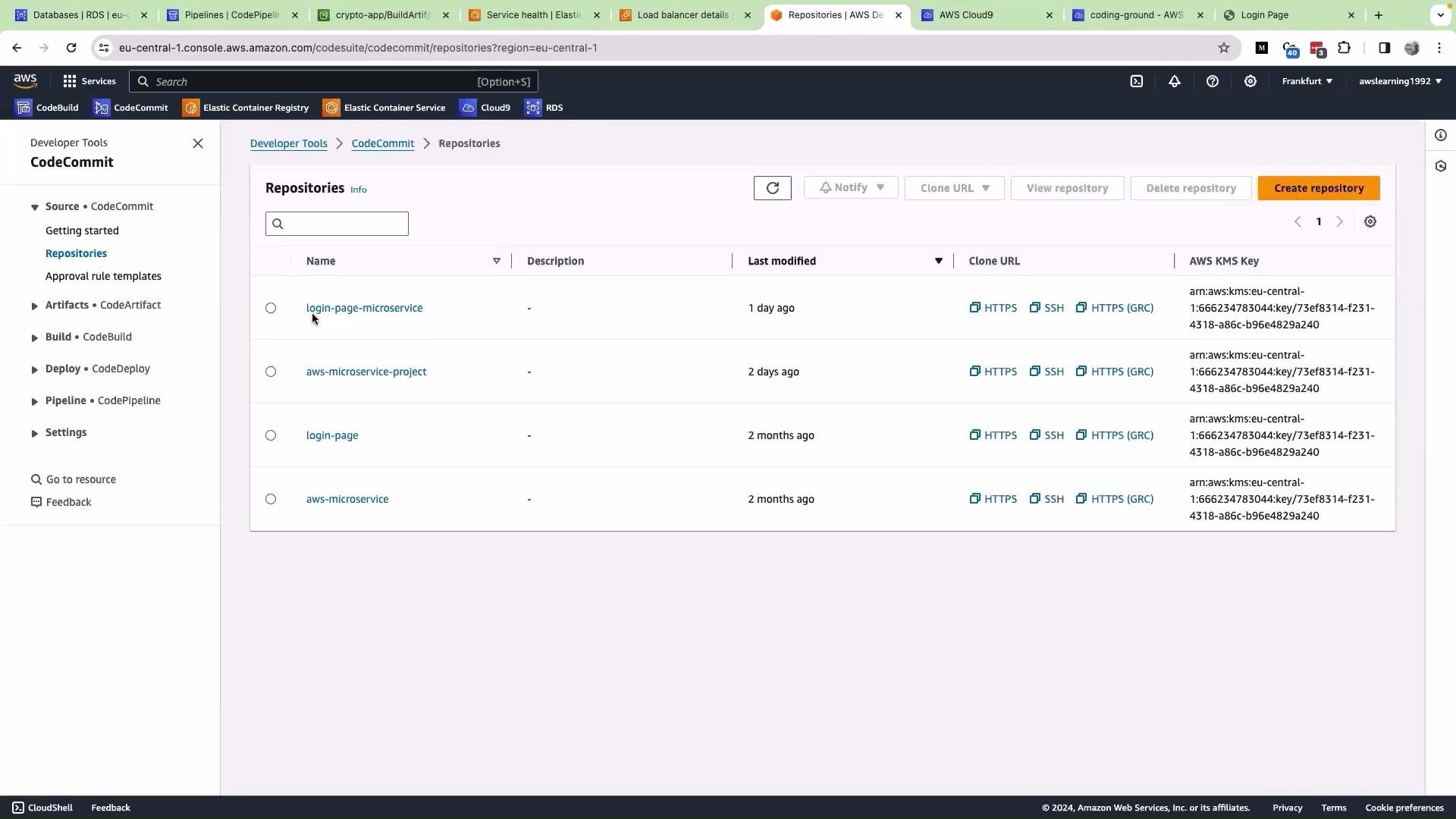Go to the next page of repositories
The width and height of the screenshot is (1456, 819).
pyautogui.click(x=1340, y=222)
